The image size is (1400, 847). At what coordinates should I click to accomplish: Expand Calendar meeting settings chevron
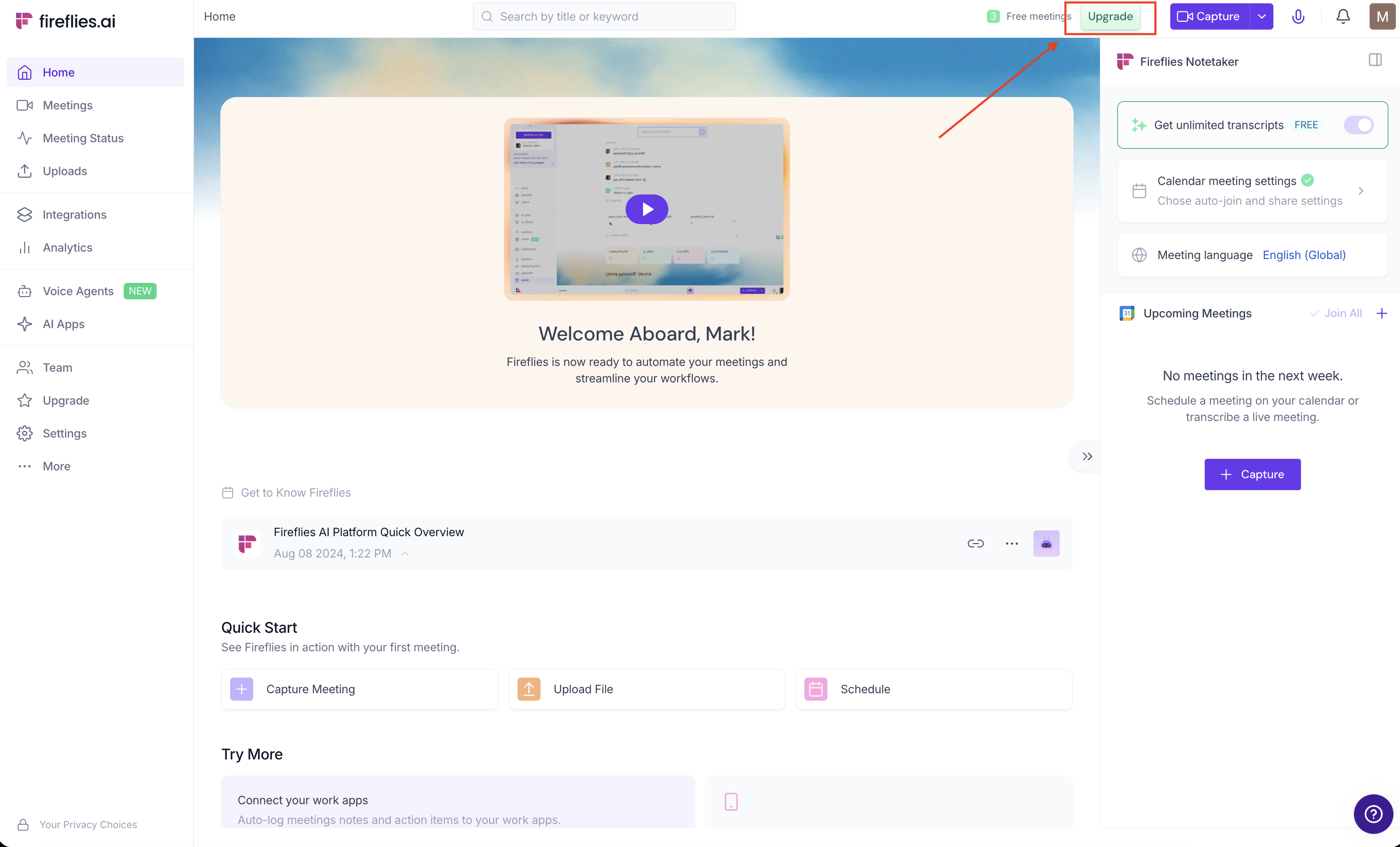[x=1360, y=191]
